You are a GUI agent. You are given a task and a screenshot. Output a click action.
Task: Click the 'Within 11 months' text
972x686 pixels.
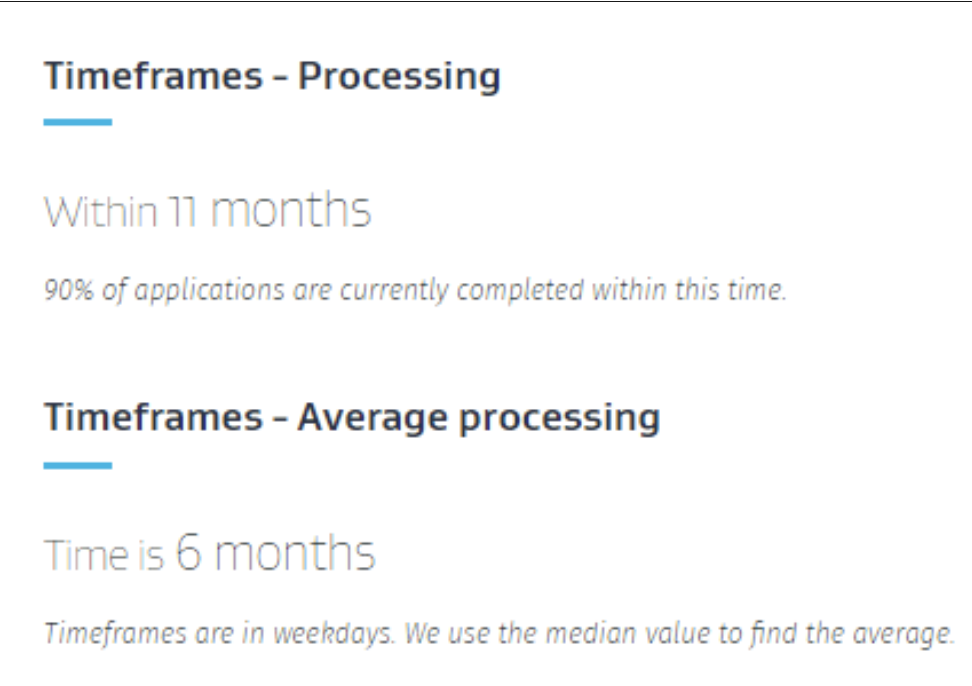(x=208, y=210)
